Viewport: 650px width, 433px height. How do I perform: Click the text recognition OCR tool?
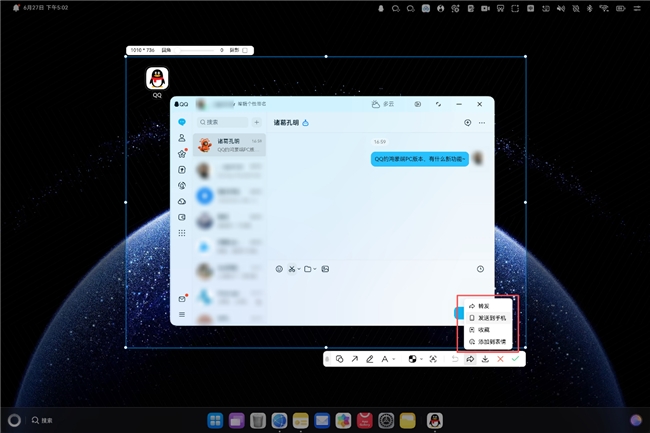click(x=433, y=359)
